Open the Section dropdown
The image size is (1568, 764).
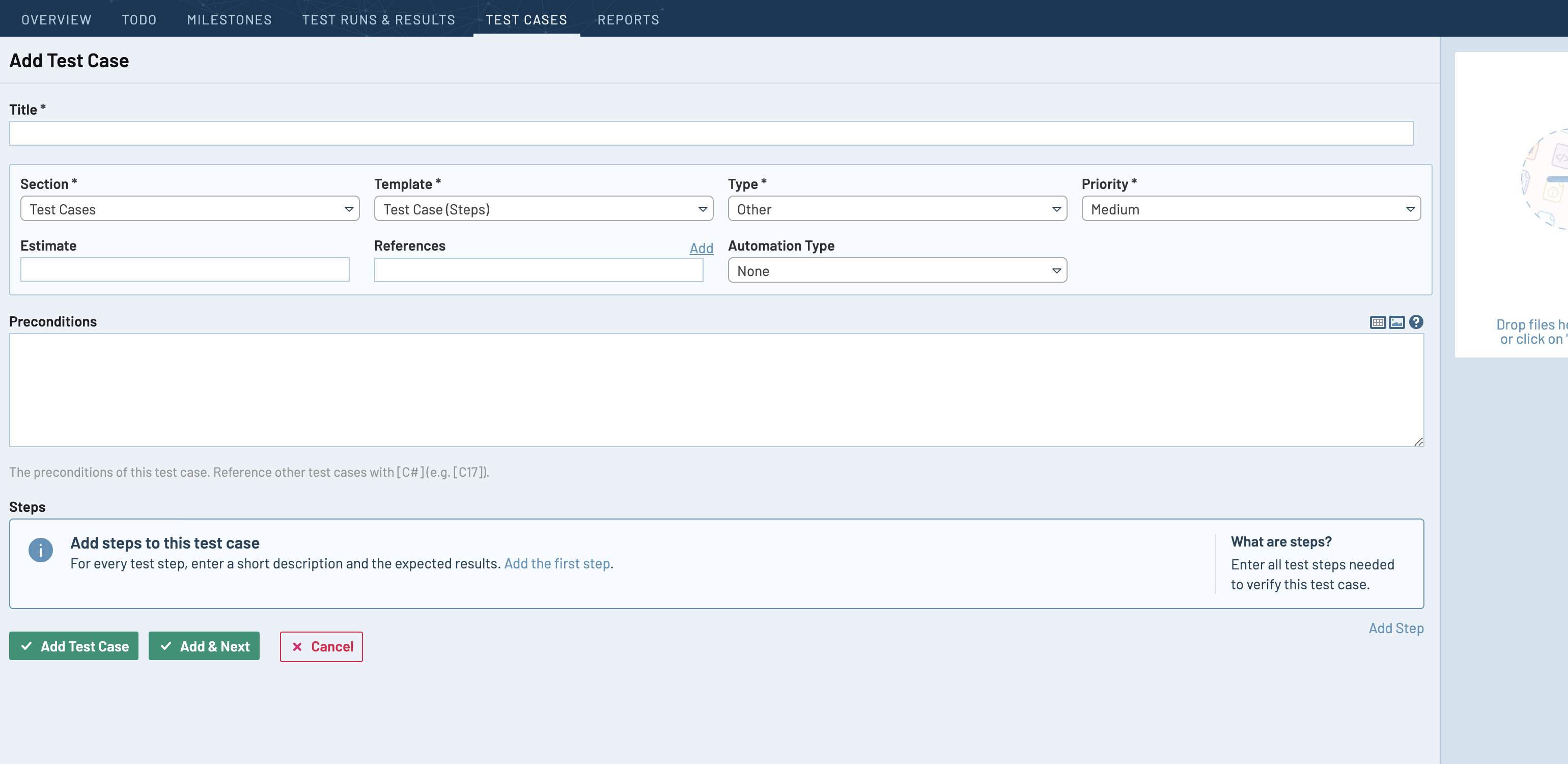click(x=190, y=209)
